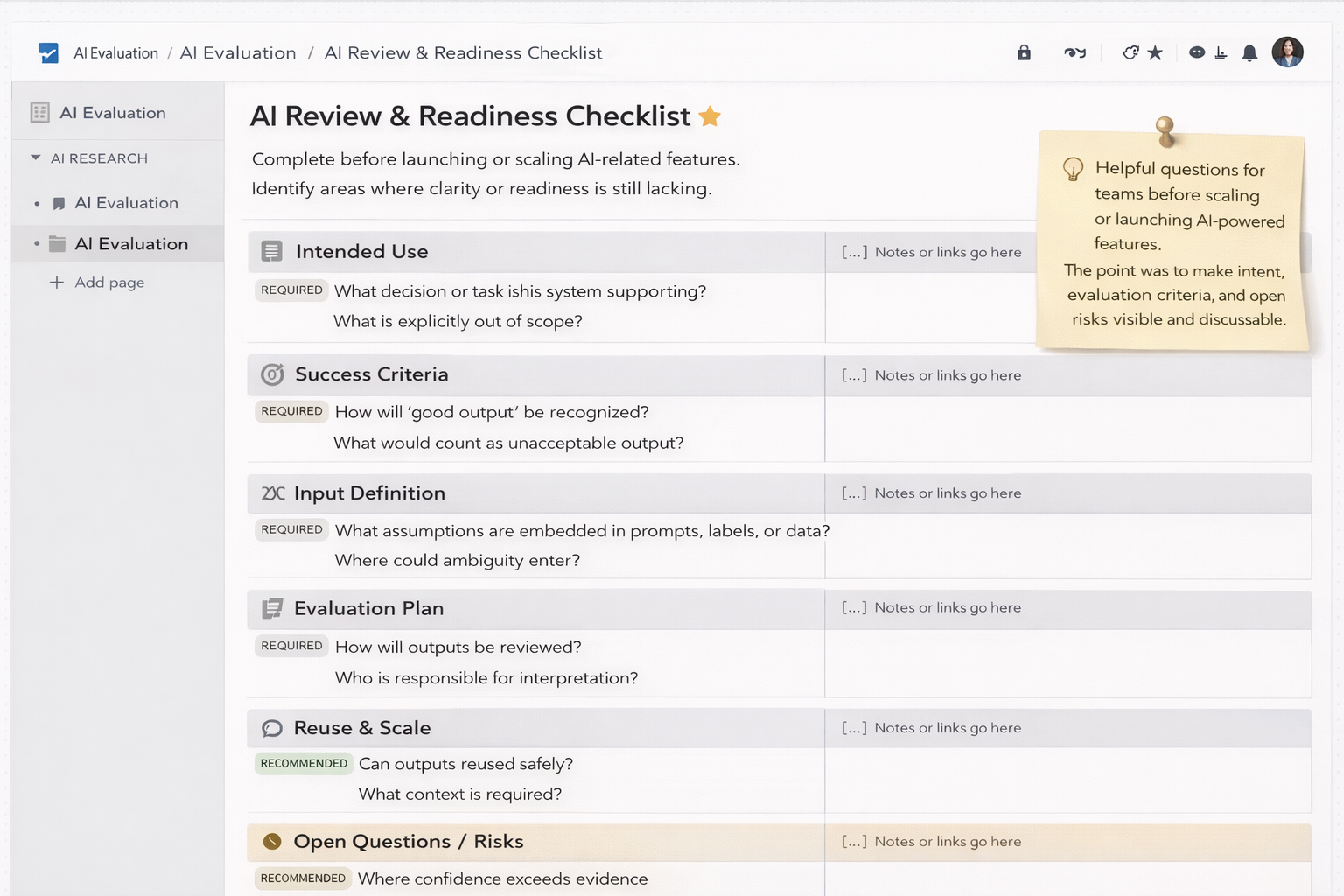Click 'What is explicitly out of scope?' text
Viewport: 1344px width, 896px height.
click(x=458, y=321)
